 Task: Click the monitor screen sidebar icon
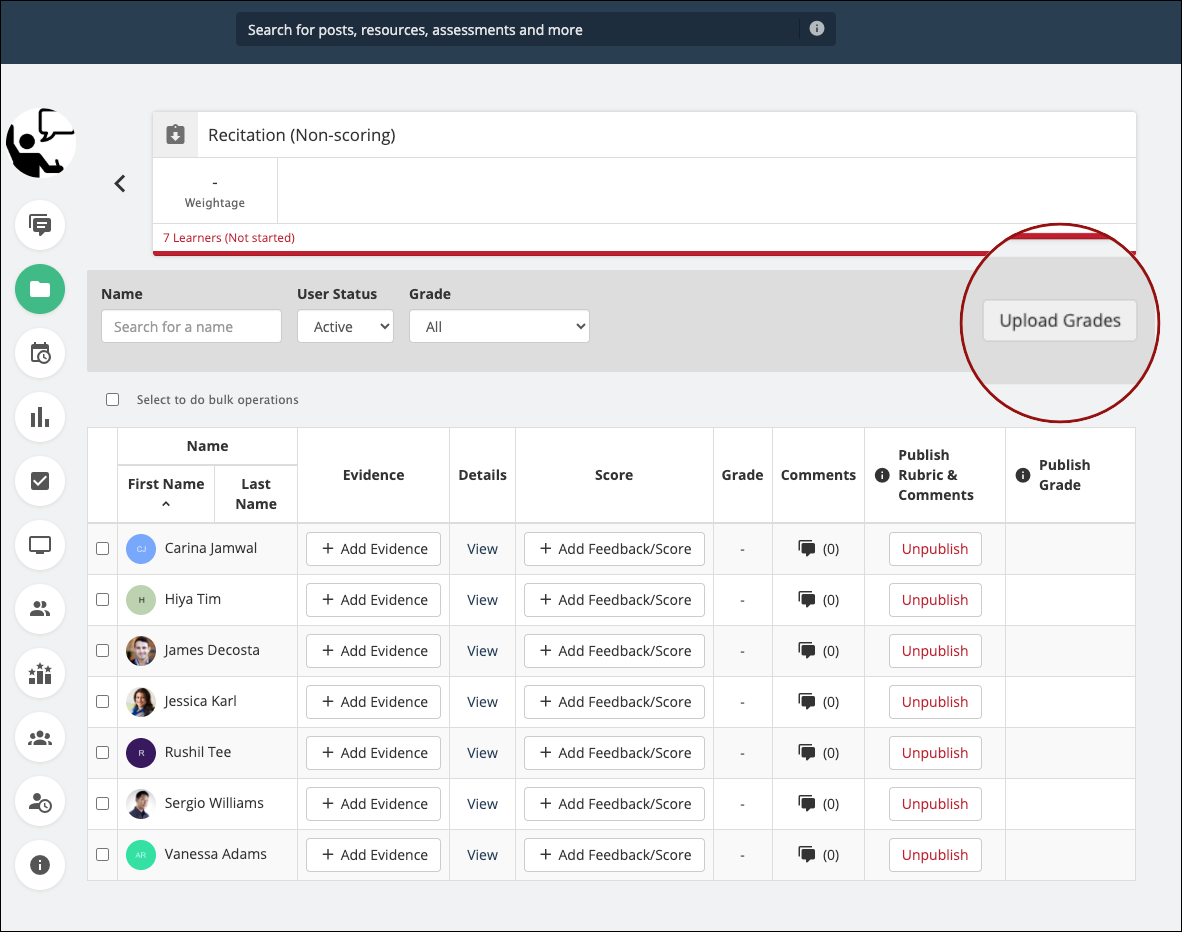[x=40, y=545]
